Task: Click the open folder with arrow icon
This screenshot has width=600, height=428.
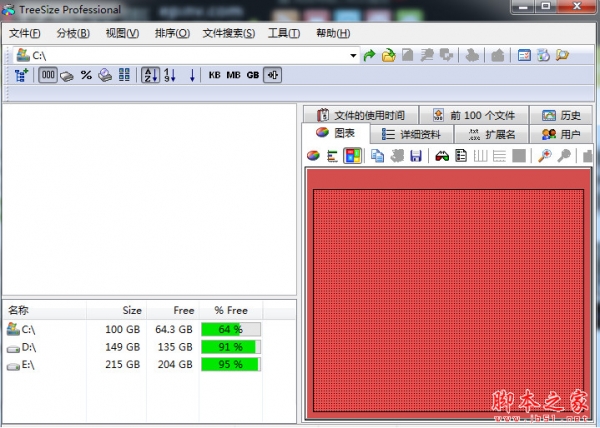Action: [388, 55]
